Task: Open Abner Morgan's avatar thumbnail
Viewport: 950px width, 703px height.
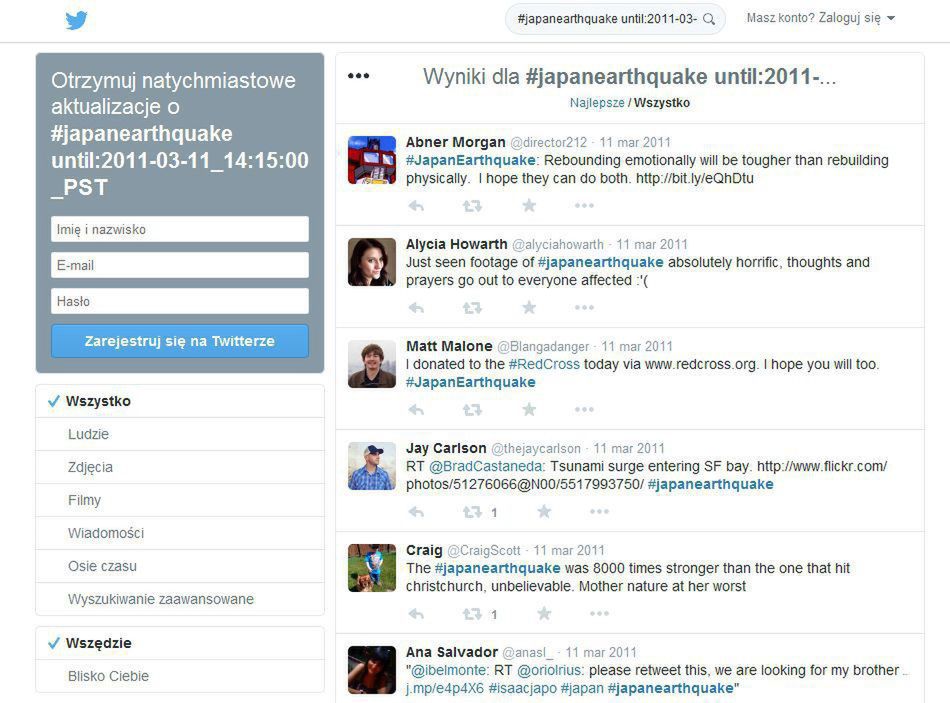Action: coord(372,160)
